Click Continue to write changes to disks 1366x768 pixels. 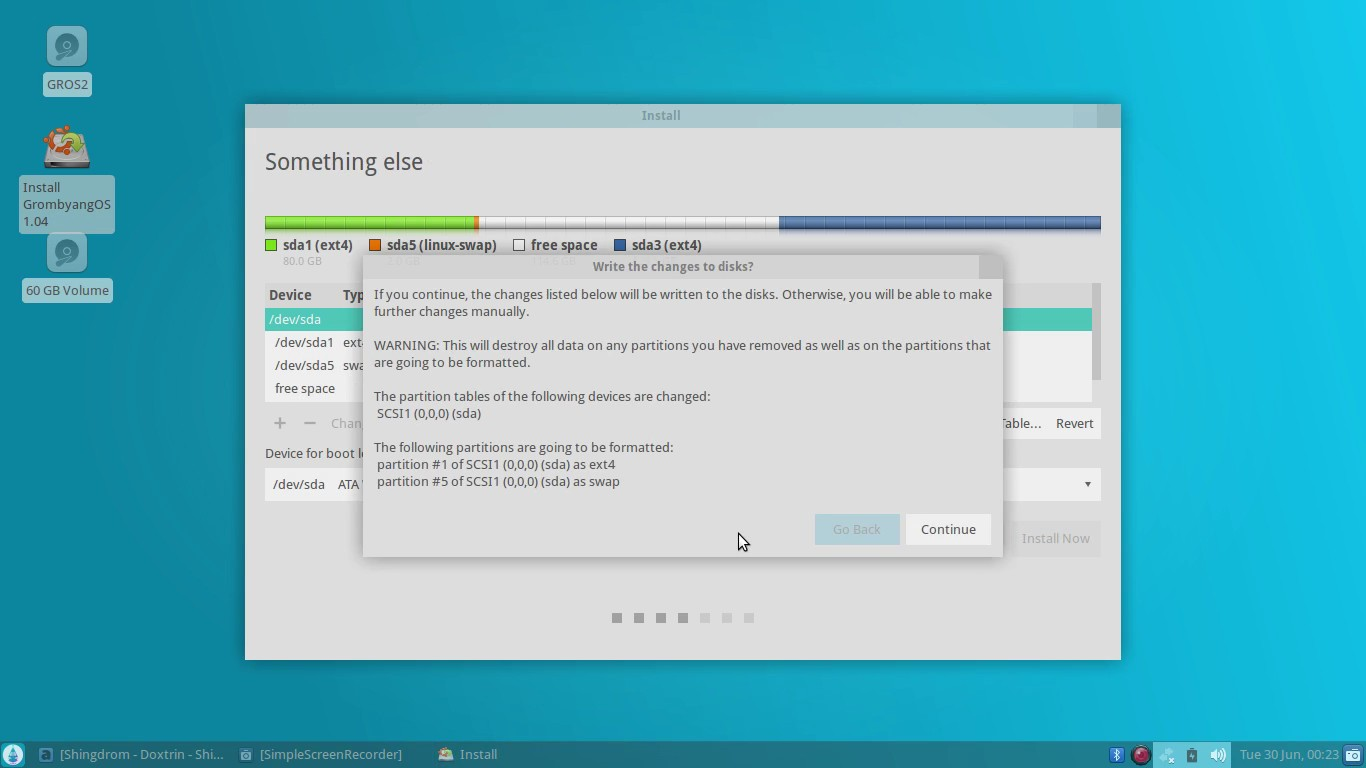click(948, 529)
